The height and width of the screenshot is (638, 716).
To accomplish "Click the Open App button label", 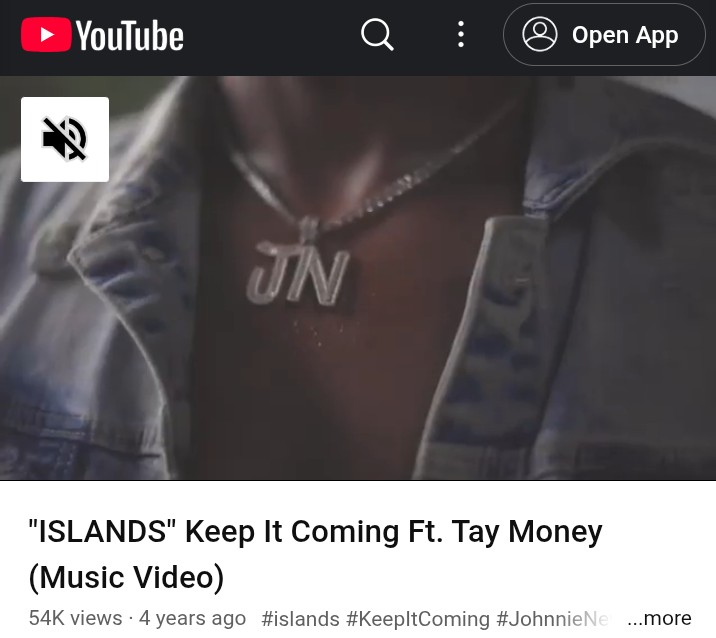I will point(625,35).
